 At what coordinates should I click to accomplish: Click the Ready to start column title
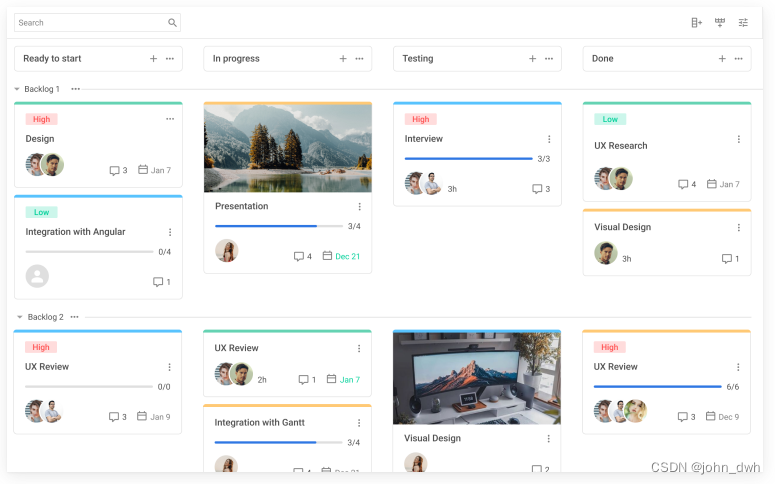tap(52, 59)
